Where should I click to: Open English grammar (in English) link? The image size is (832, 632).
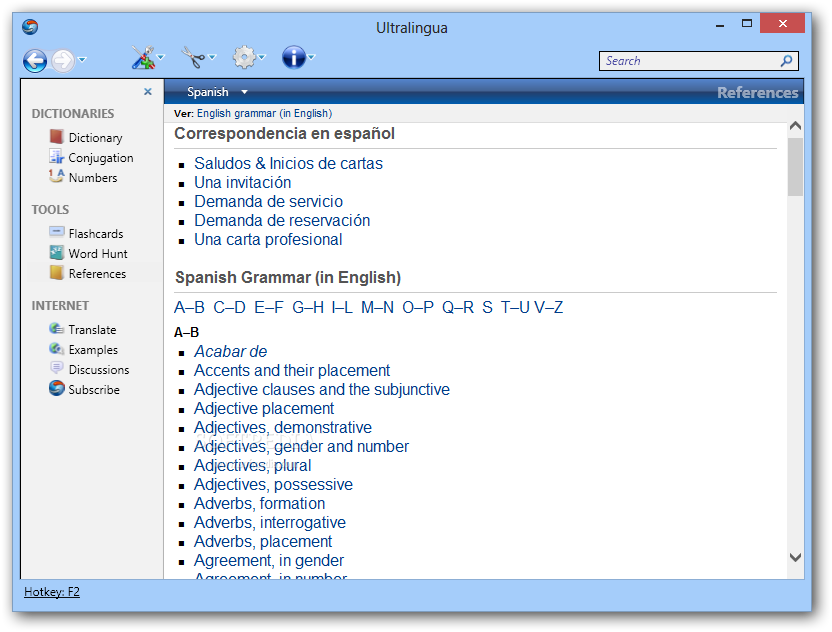[x=264, y=114]
